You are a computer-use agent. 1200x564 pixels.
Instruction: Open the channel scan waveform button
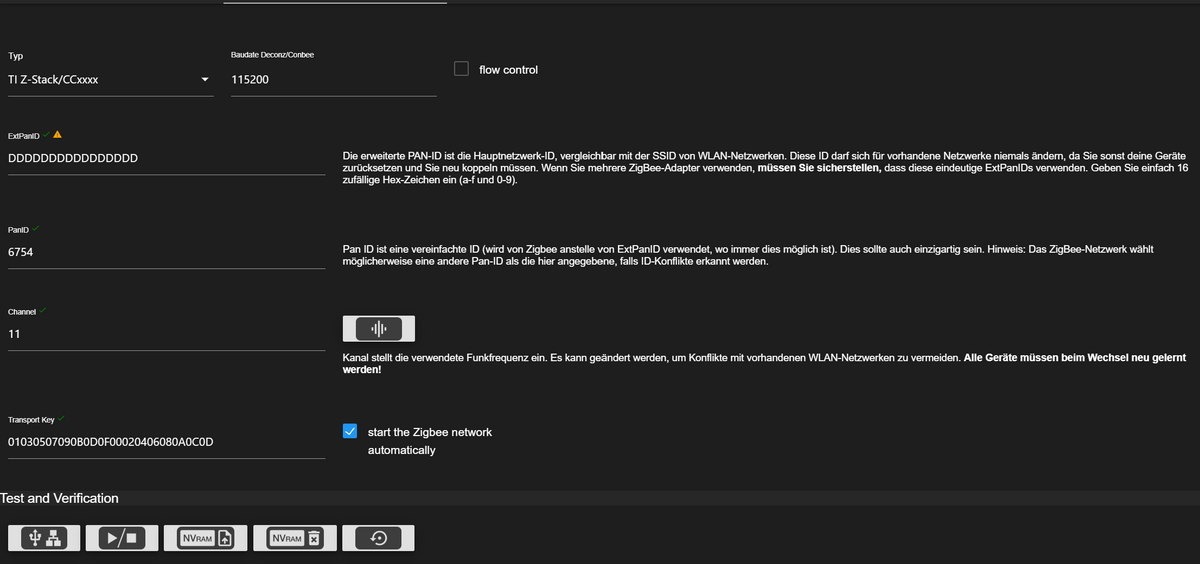(x=378, y=329)
